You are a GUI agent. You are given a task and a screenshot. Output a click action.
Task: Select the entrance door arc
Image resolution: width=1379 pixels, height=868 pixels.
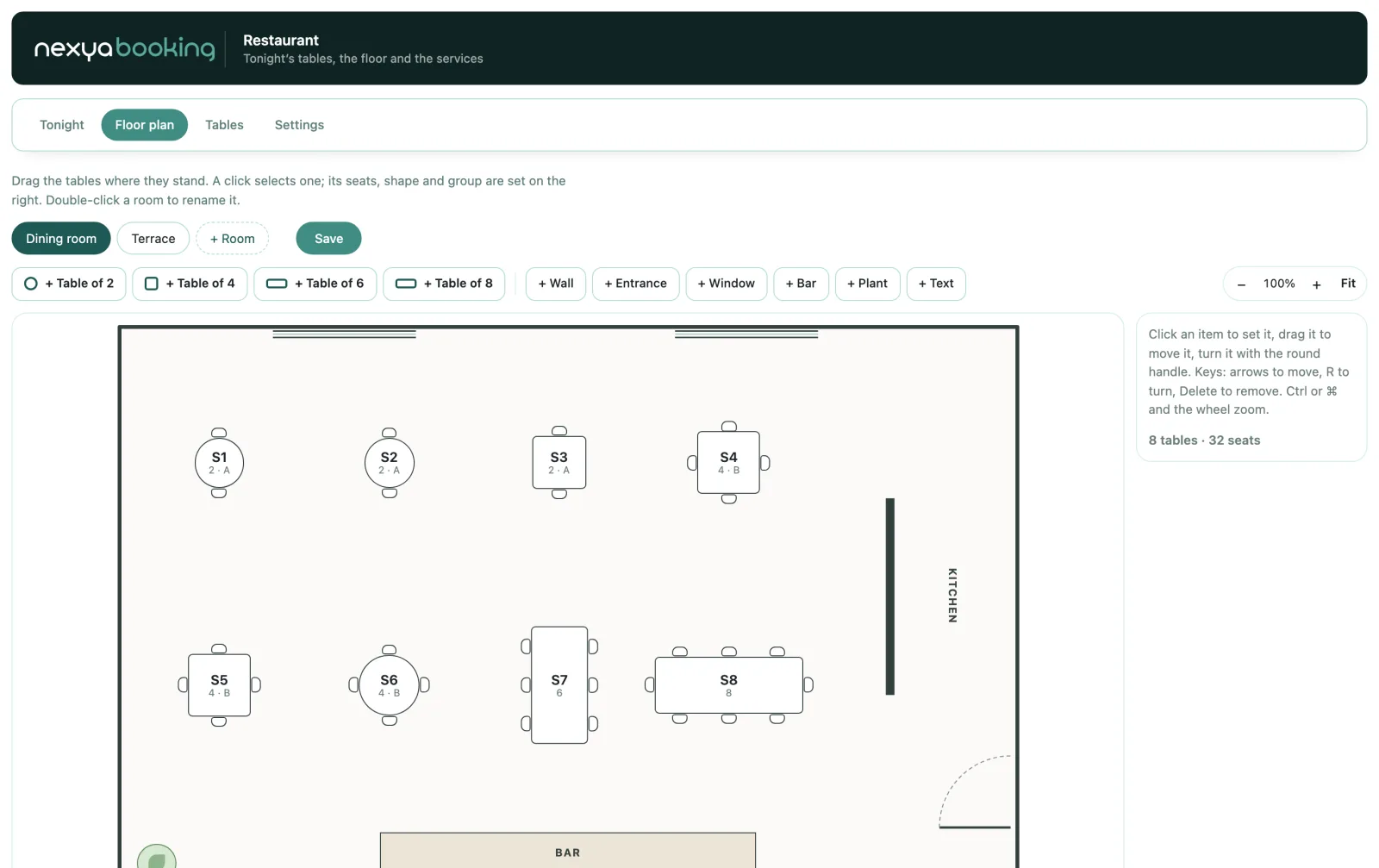pyautogui.click(x=975, y=792)
